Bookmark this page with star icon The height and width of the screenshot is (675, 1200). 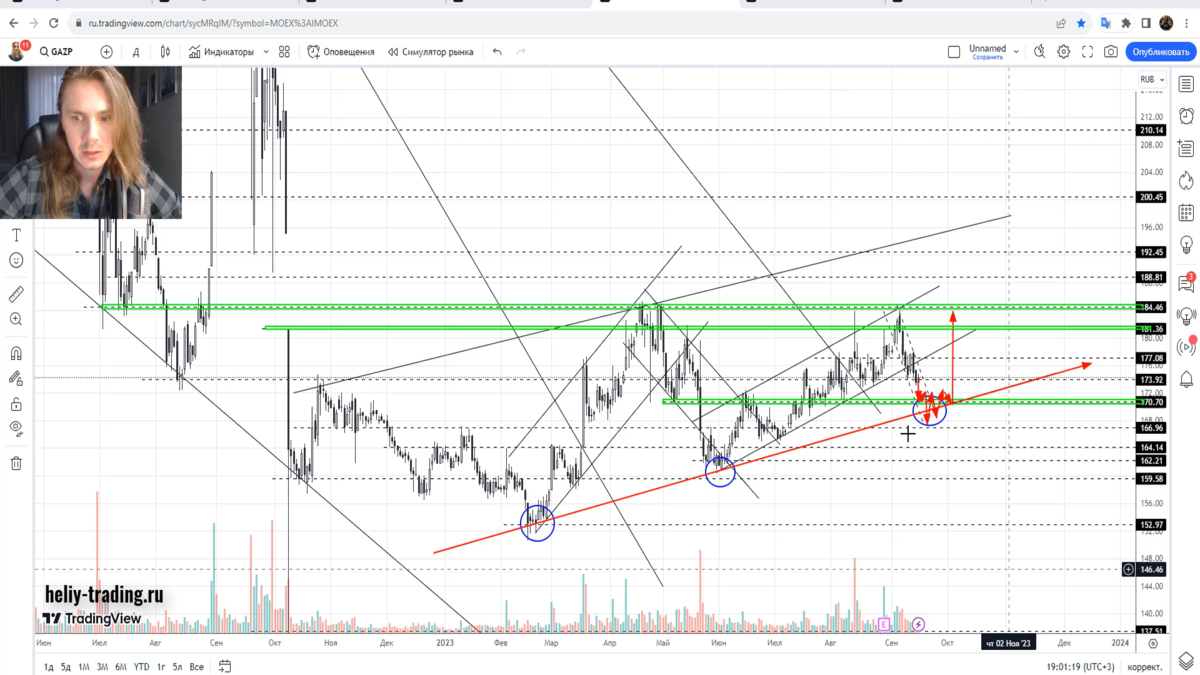[1081, 23]
